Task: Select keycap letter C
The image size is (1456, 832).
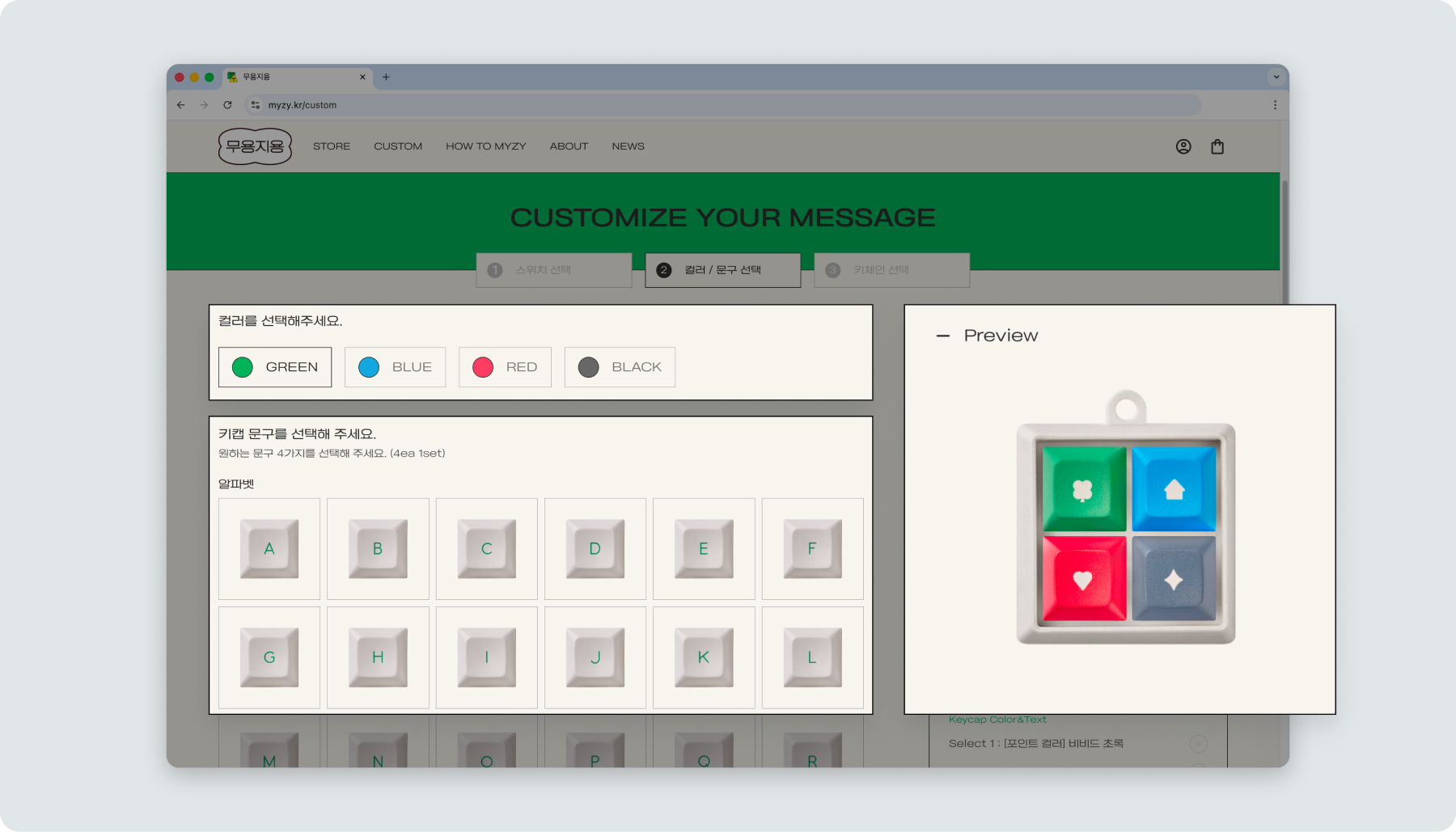Action: (487, 549)
